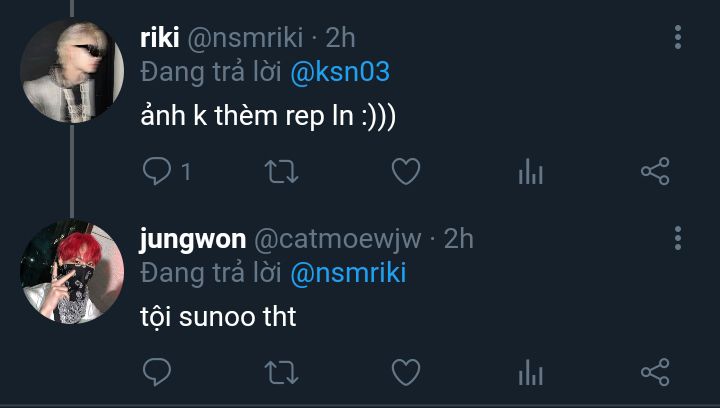View analytics for riki's tweet
This screenshot has width=720, height=408.
(530, 172)
